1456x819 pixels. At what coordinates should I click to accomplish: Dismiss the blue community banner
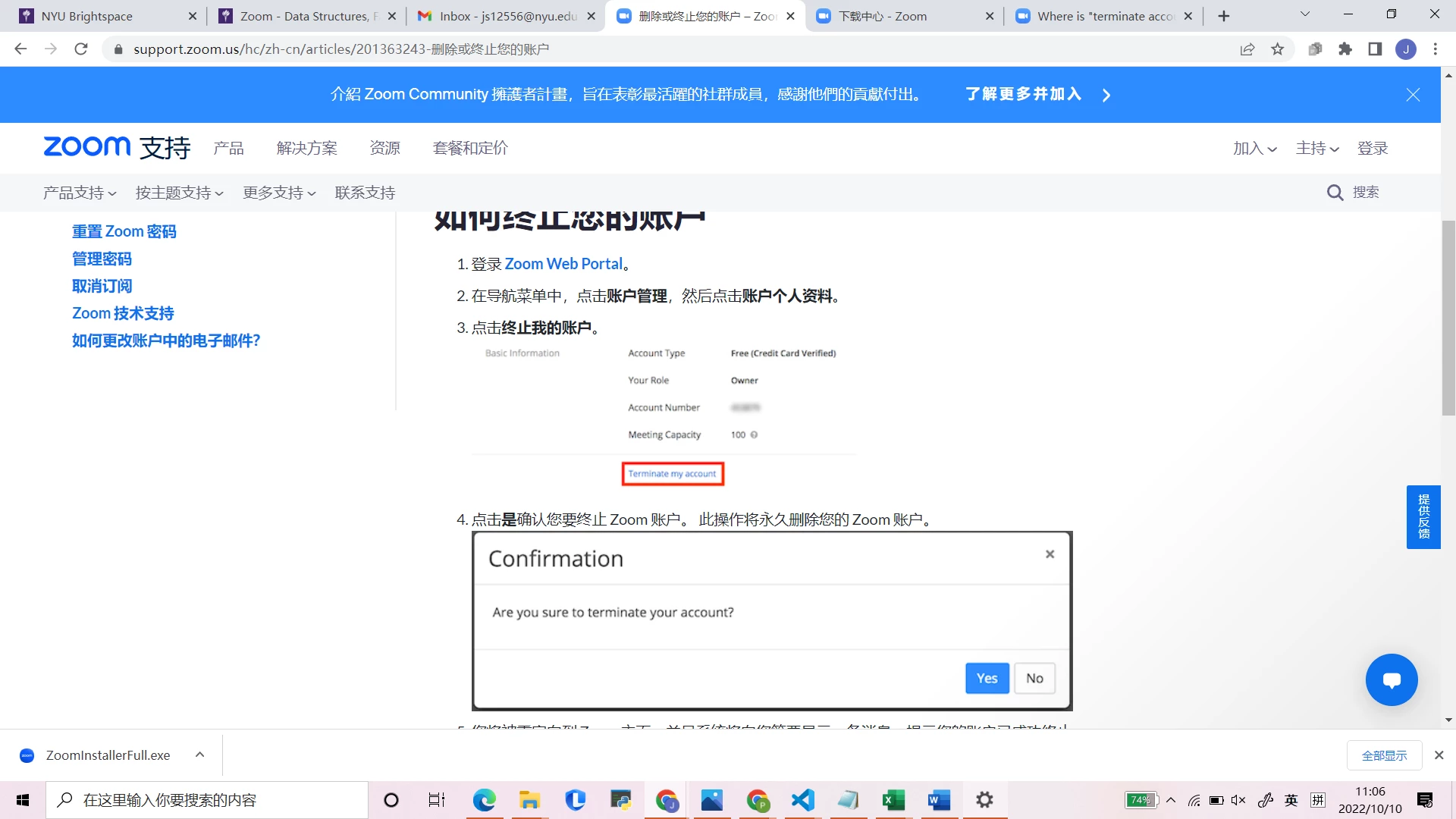tap(1413, 95)
